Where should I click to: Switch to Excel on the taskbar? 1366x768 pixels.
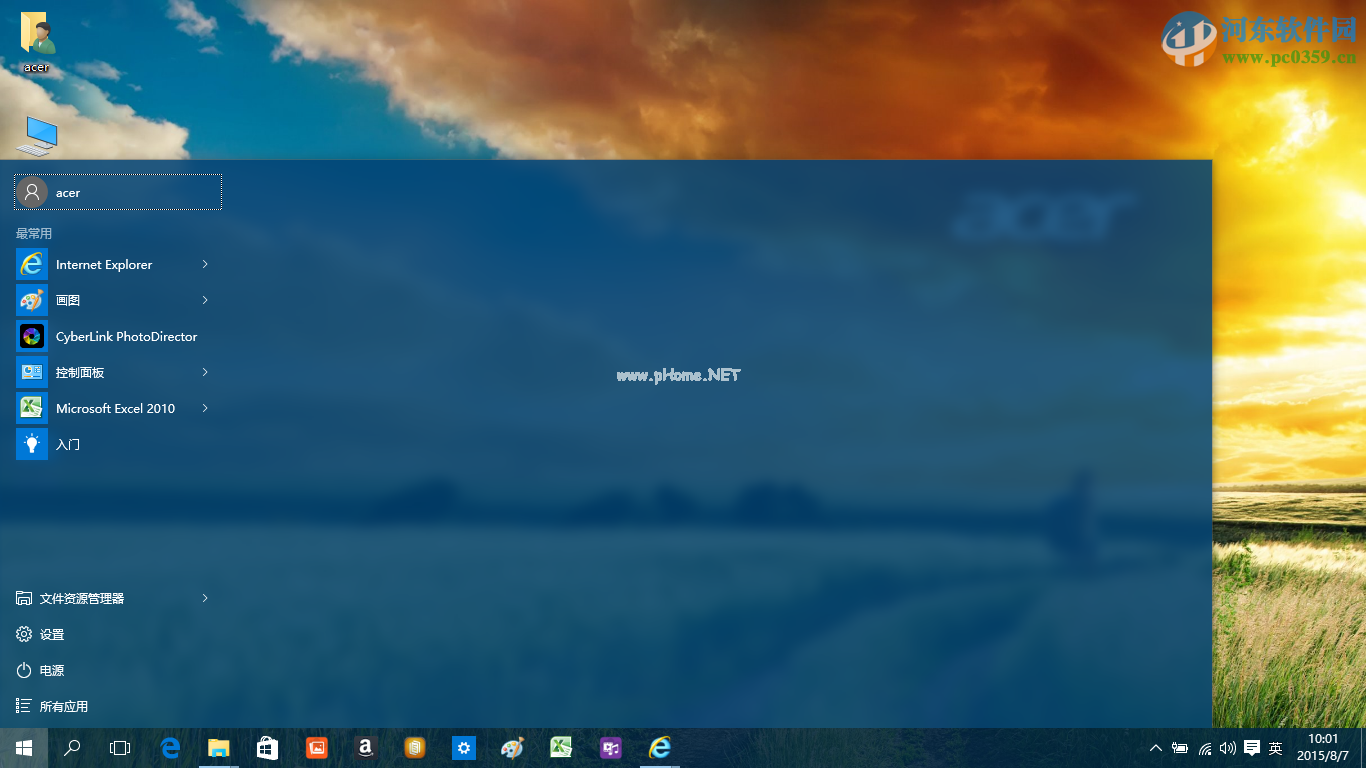click(561, 748)
